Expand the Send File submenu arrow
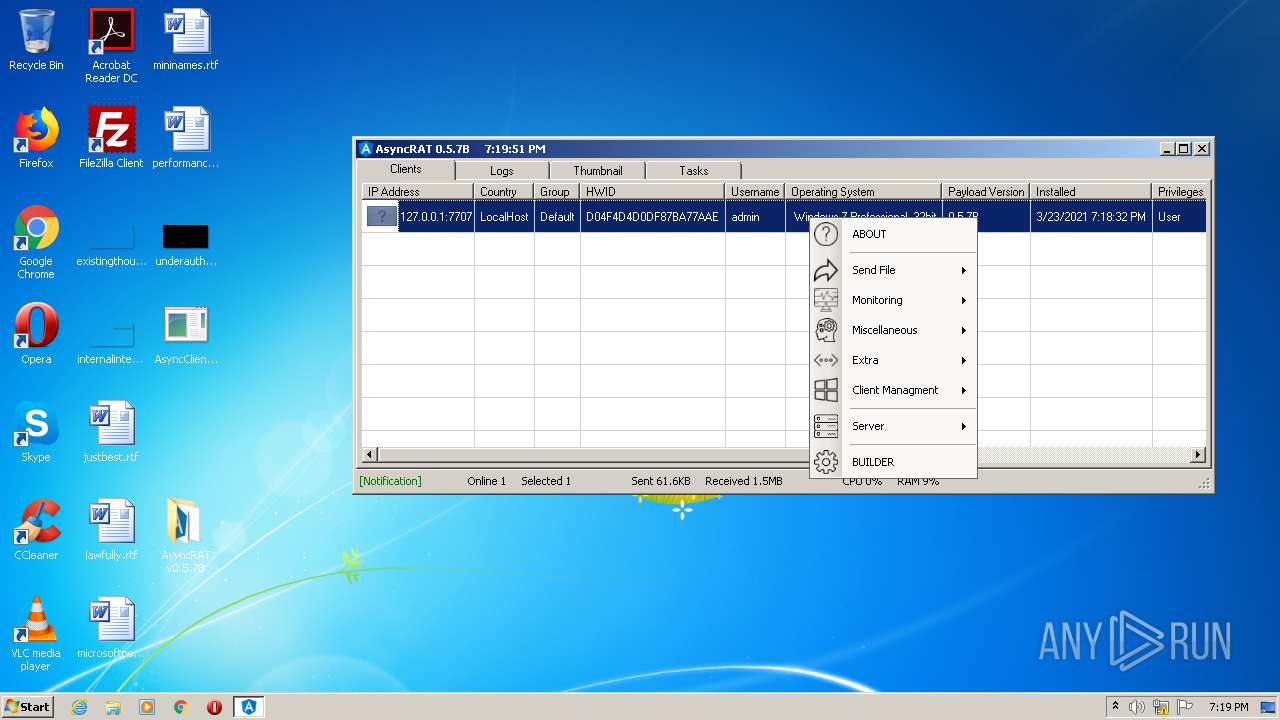The height and width of the screenshot is (720, 1280). pos(964,270)
